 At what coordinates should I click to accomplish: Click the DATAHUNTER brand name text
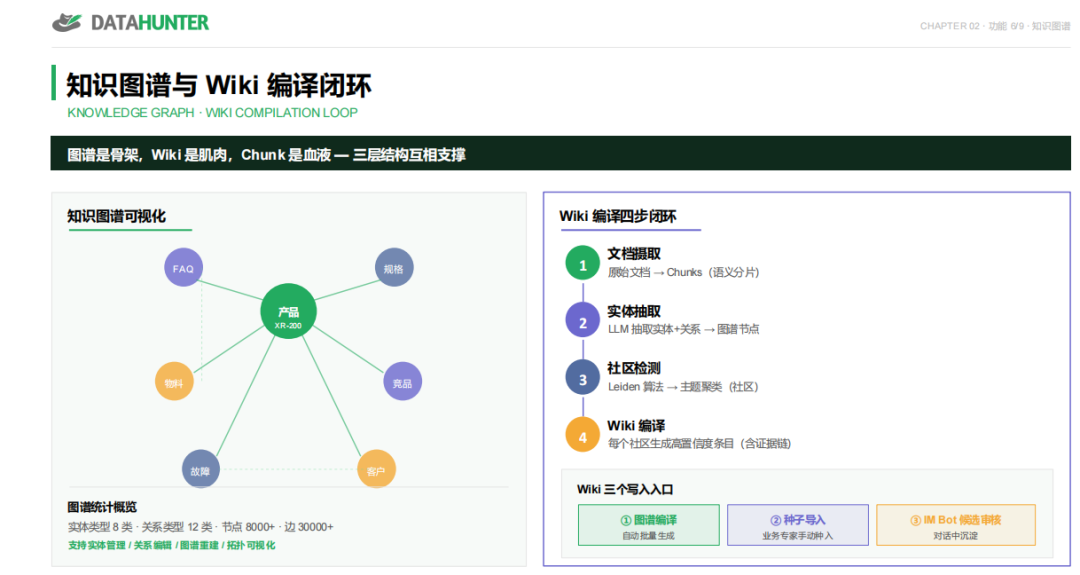pos(150,23)
